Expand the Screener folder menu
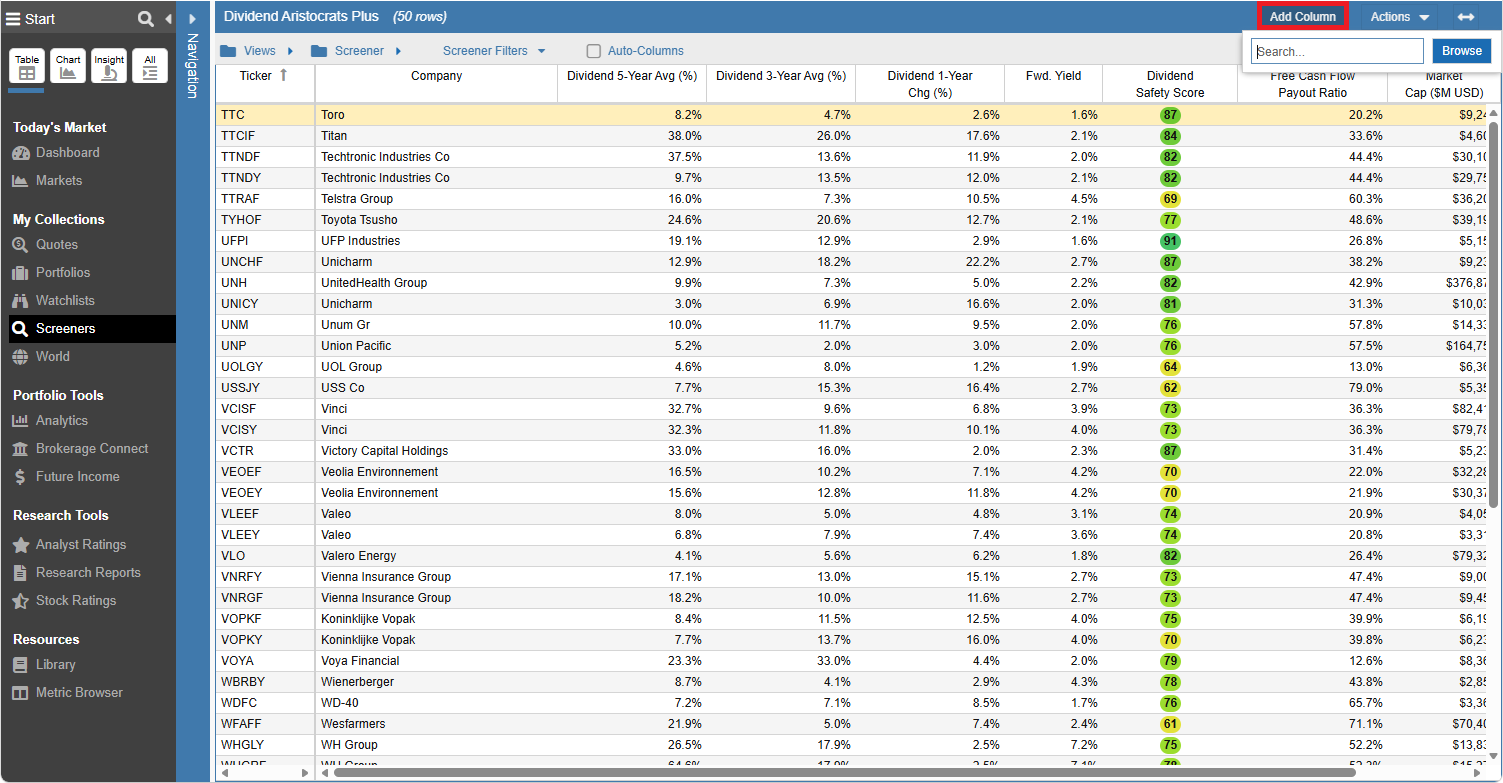 coord(357,51)
